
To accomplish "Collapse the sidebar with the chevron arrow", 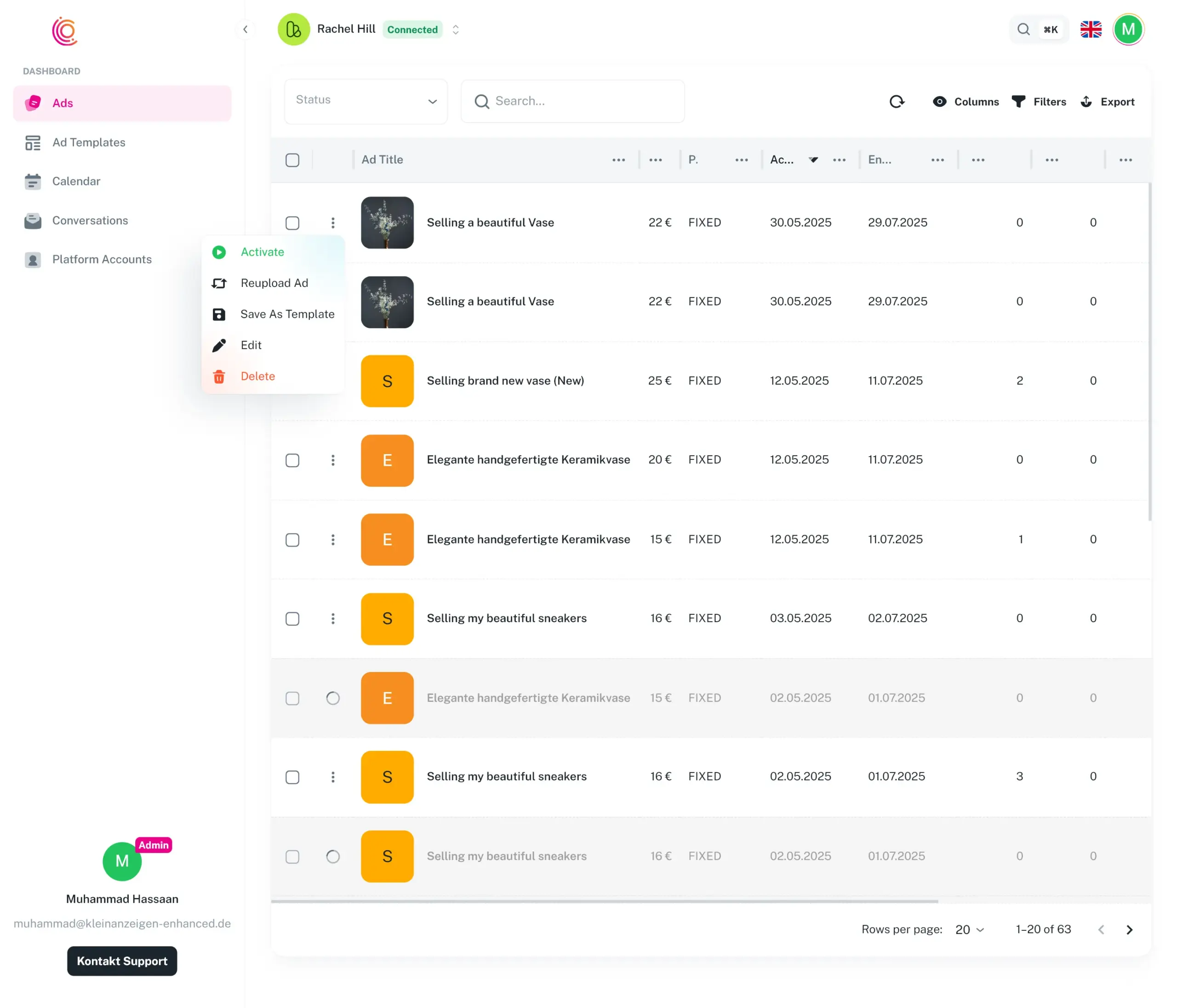I will point(246,29).
